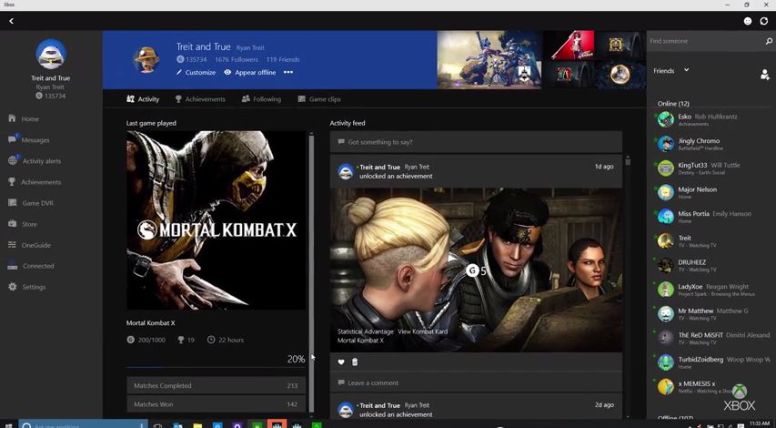Image resolution: width=776 pixels, height=428 pixels.
Task: Open friend Treit in the list
Action: pyautogui.click(x=711, y=240)
